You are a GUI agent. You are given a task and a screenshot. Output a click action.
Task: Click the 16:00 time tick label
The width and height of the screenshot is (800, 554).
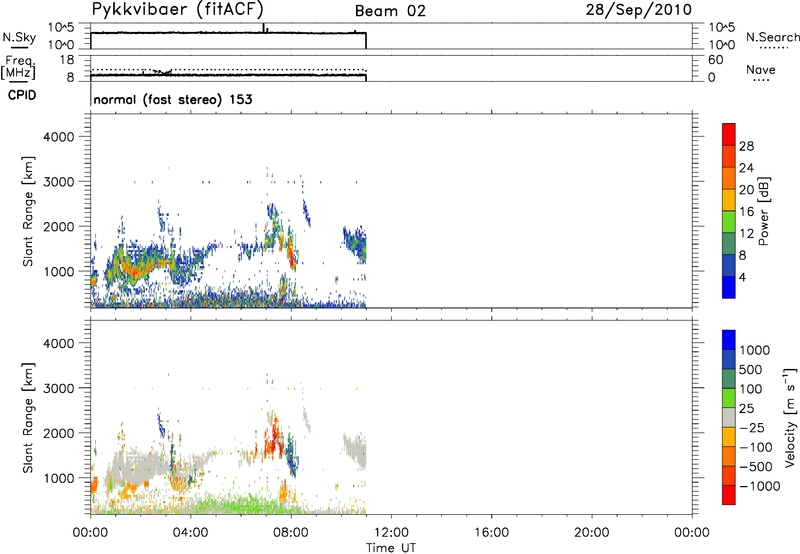491,532
